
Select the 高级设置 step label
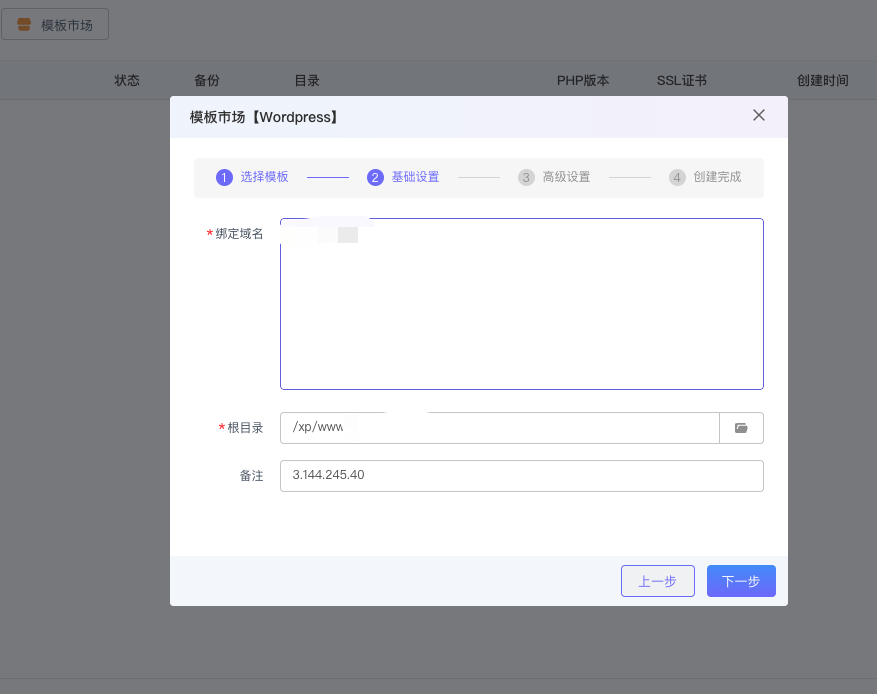click(x=566, y=177)
